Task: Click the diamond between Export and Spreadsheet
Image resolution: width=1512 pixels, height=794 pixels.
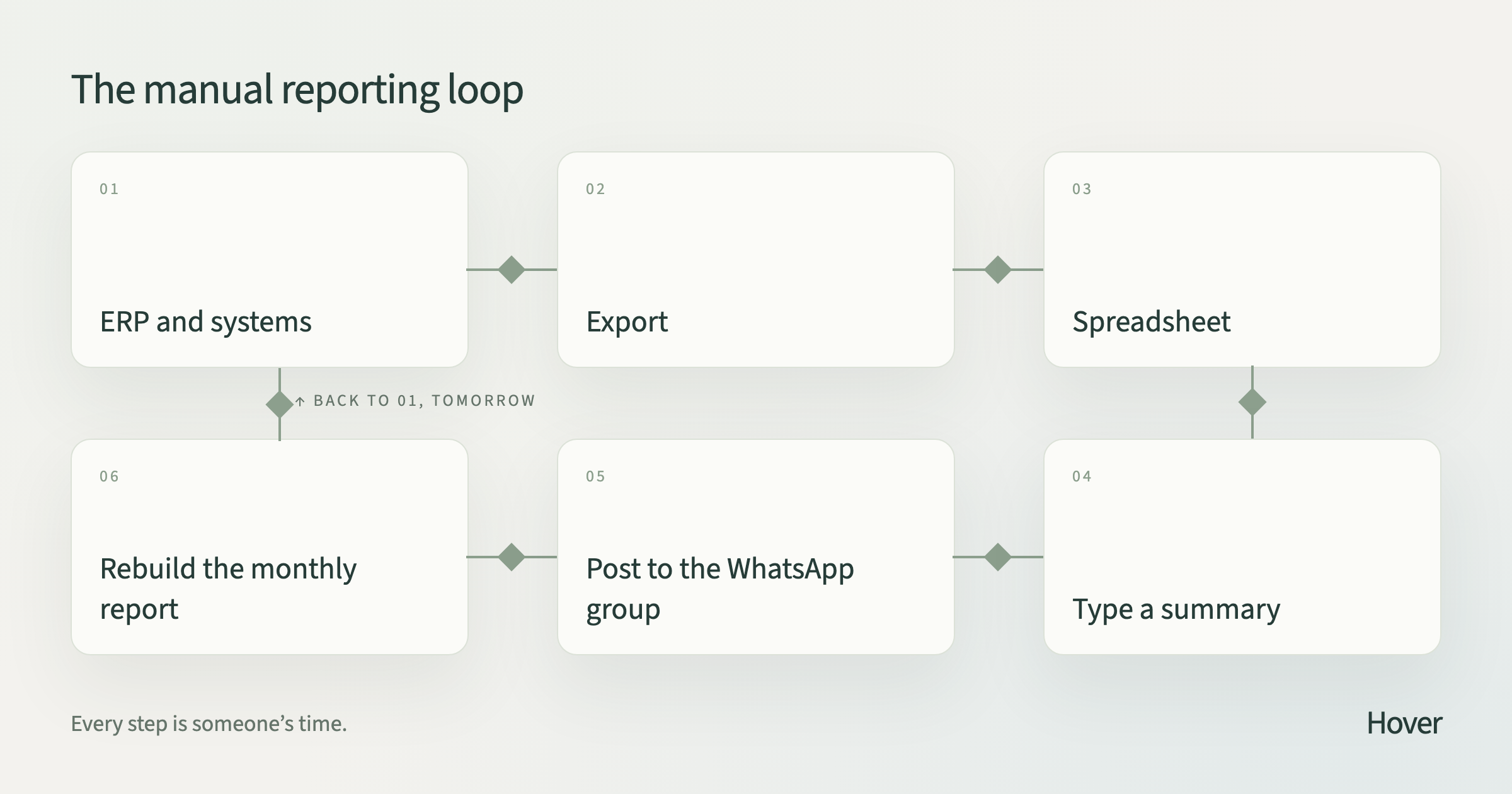Action: point(998,270)
